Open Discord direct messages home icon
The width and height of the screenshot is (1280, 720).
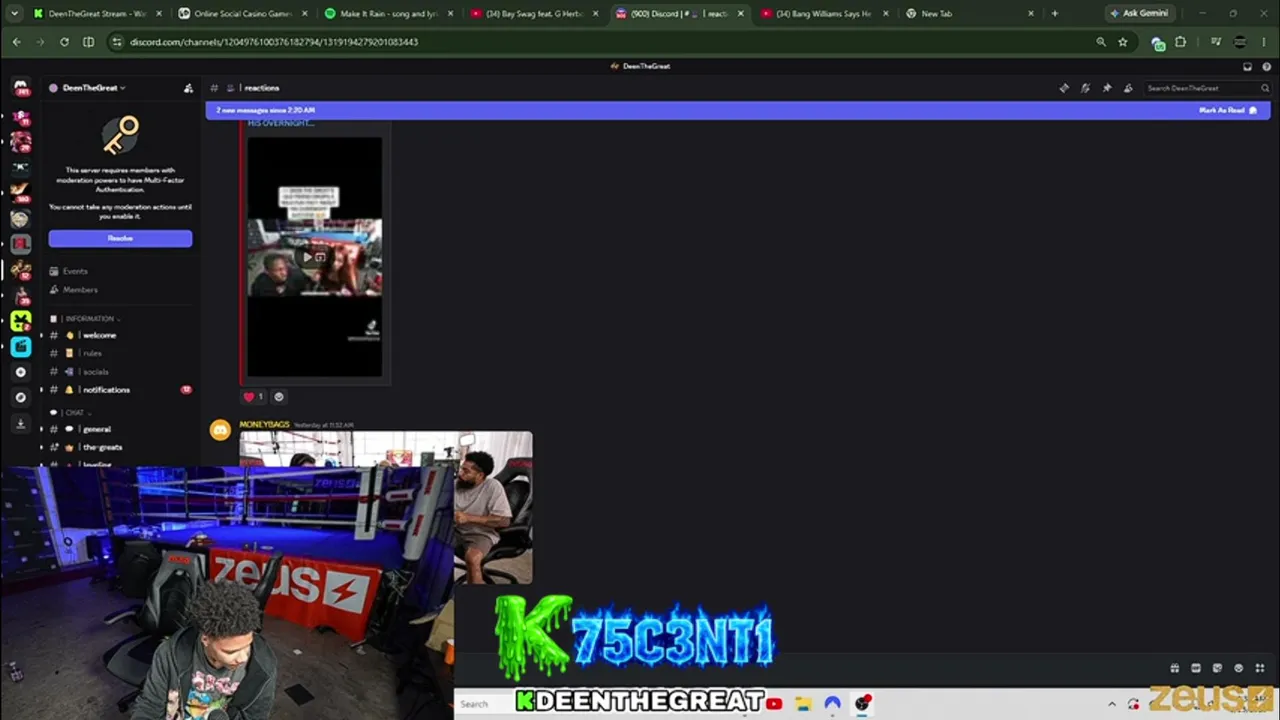(20, 88)
